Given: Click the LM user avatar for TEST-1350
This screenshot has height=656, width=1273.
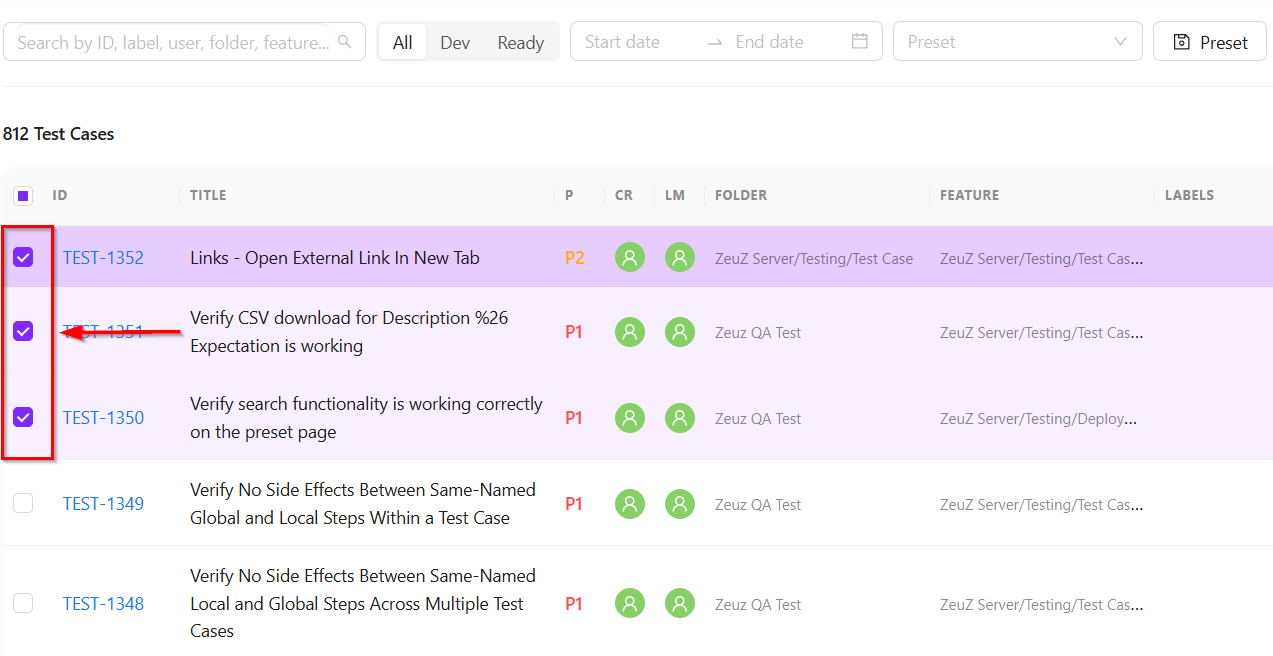Looking at the screenshot, I should (680, 418).
